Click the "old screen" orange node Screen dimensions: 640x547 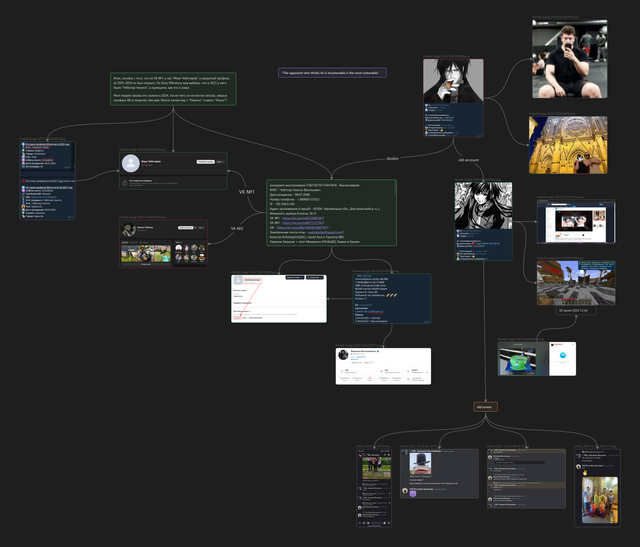coord(485,407)
